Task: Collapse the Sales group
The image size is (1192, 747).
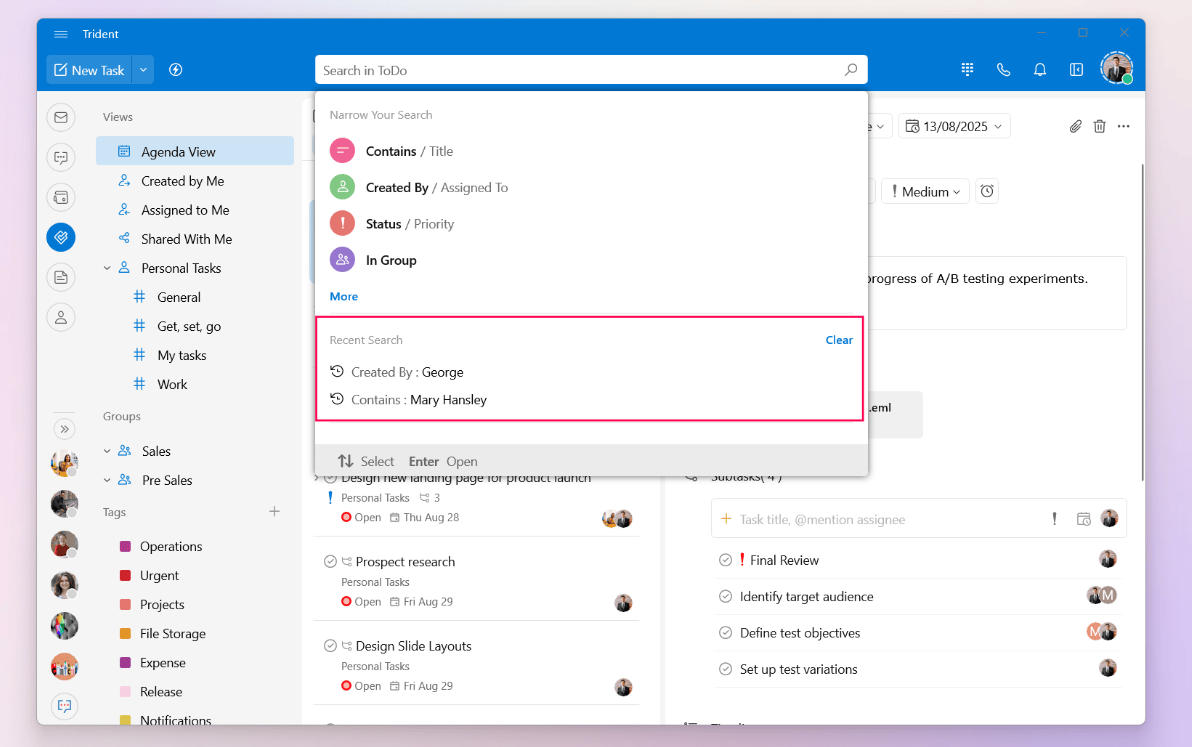Action: point(107,451)
